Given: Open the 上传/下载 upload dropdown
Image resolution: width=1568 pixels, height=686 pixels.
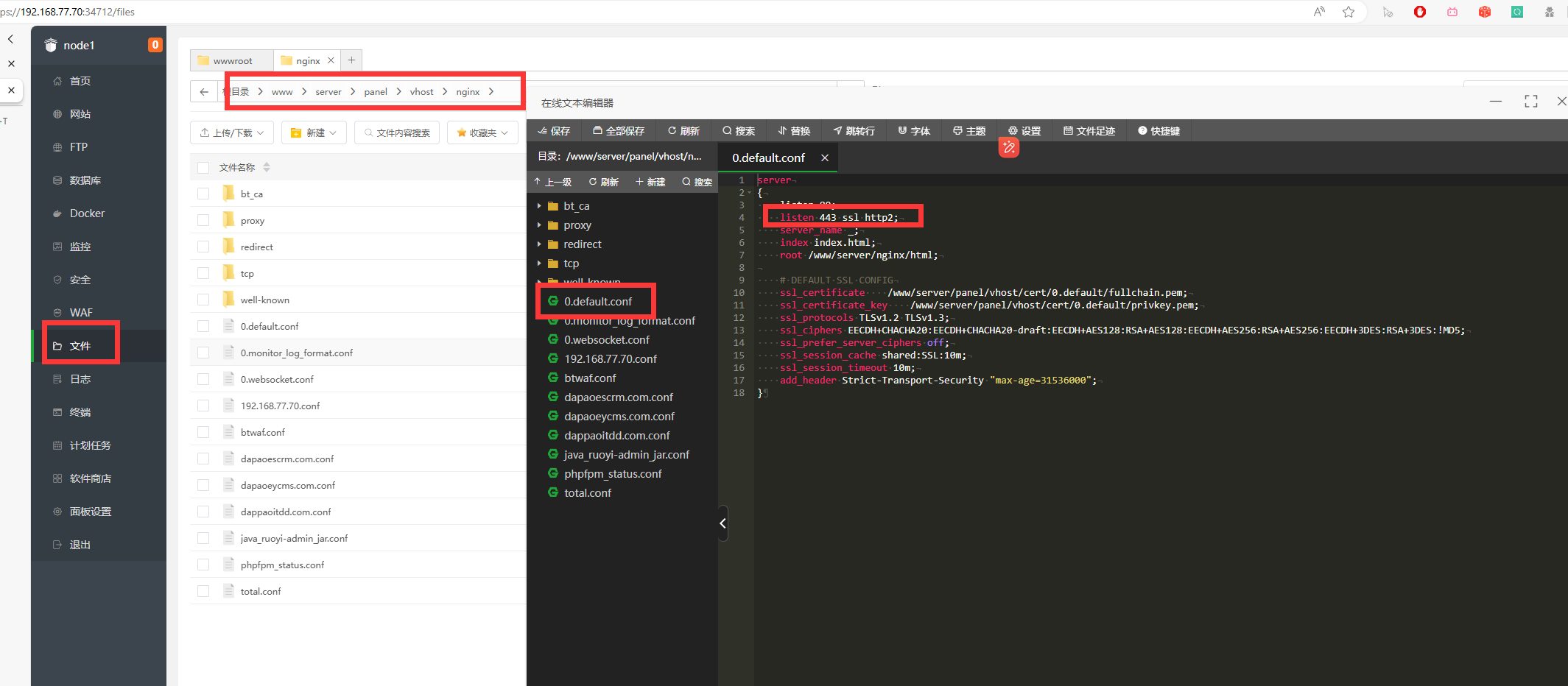Looking at the screenshot, I should (232, 132).
